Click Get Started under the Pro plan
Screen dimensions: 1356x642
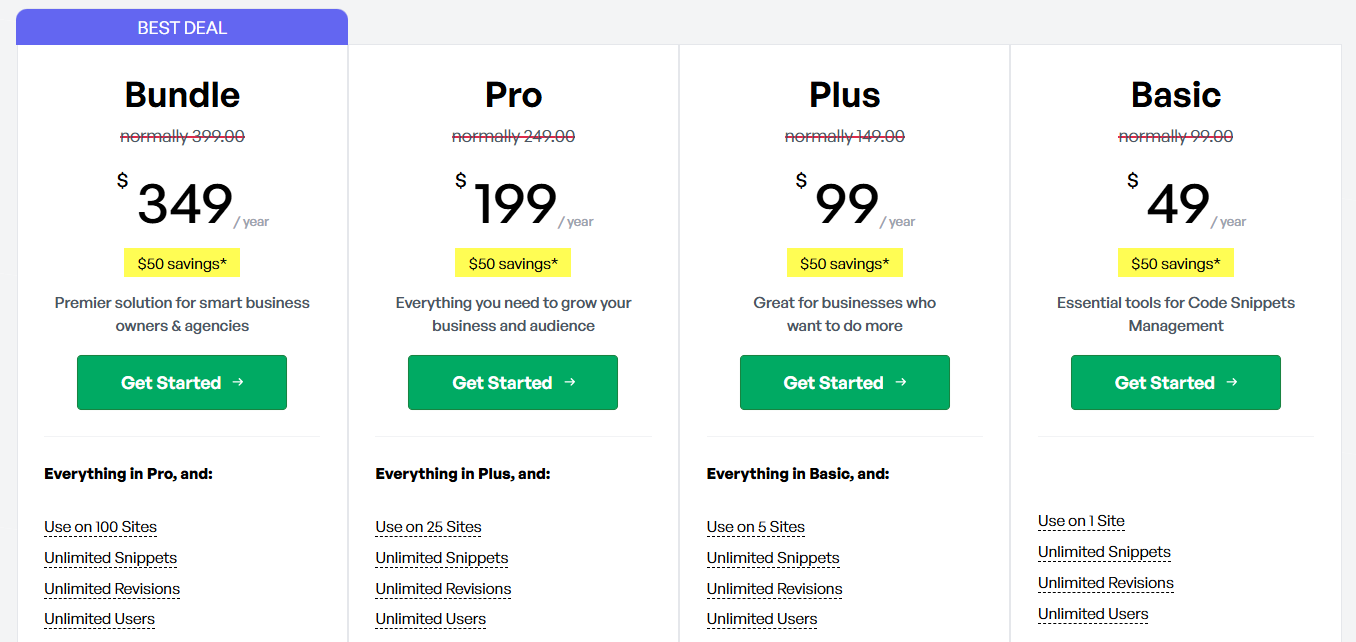tap(512, 382)
